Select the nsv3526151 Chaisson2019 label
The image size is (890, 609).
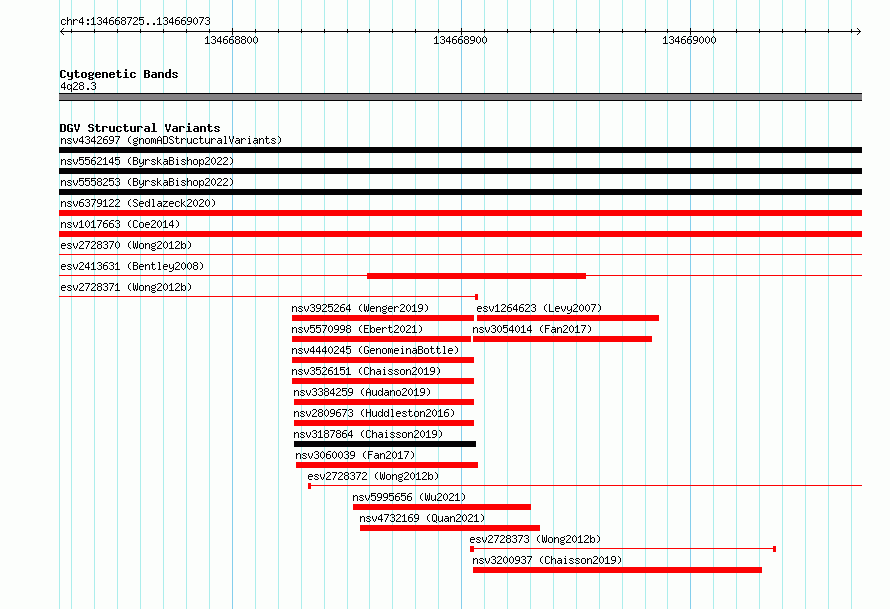pos(366,371)
